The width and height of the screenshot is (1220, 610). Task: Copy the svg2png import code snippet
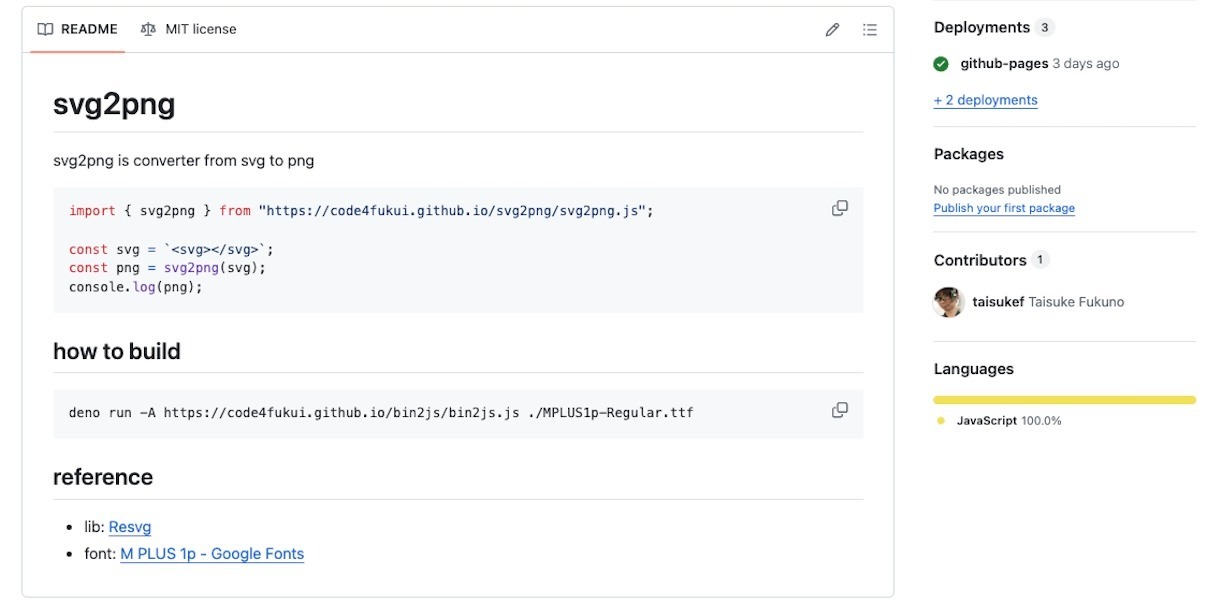(840, 208)
